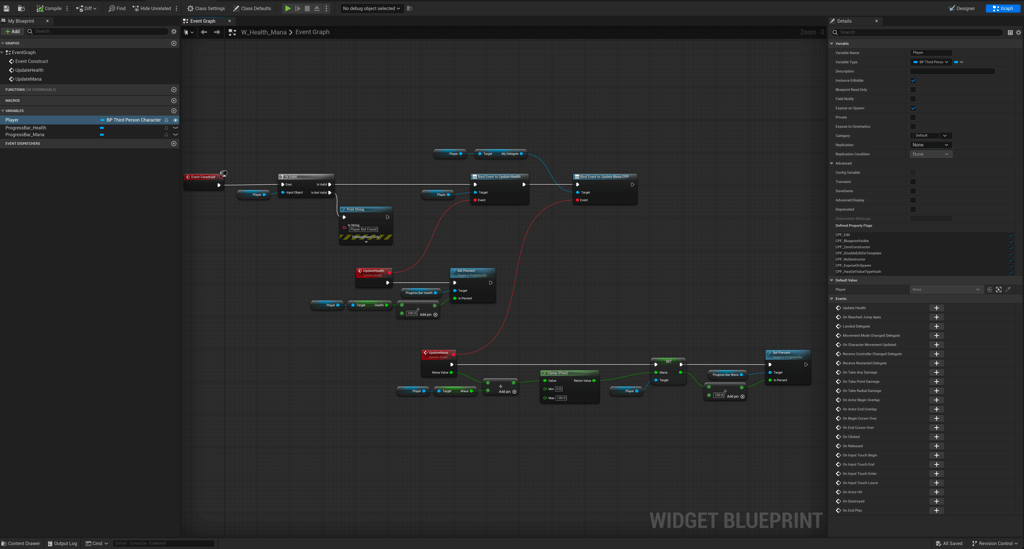Viewport: 1024px width, 549px height.
Task: Click the Browse to asset icon
Action: 21,8
